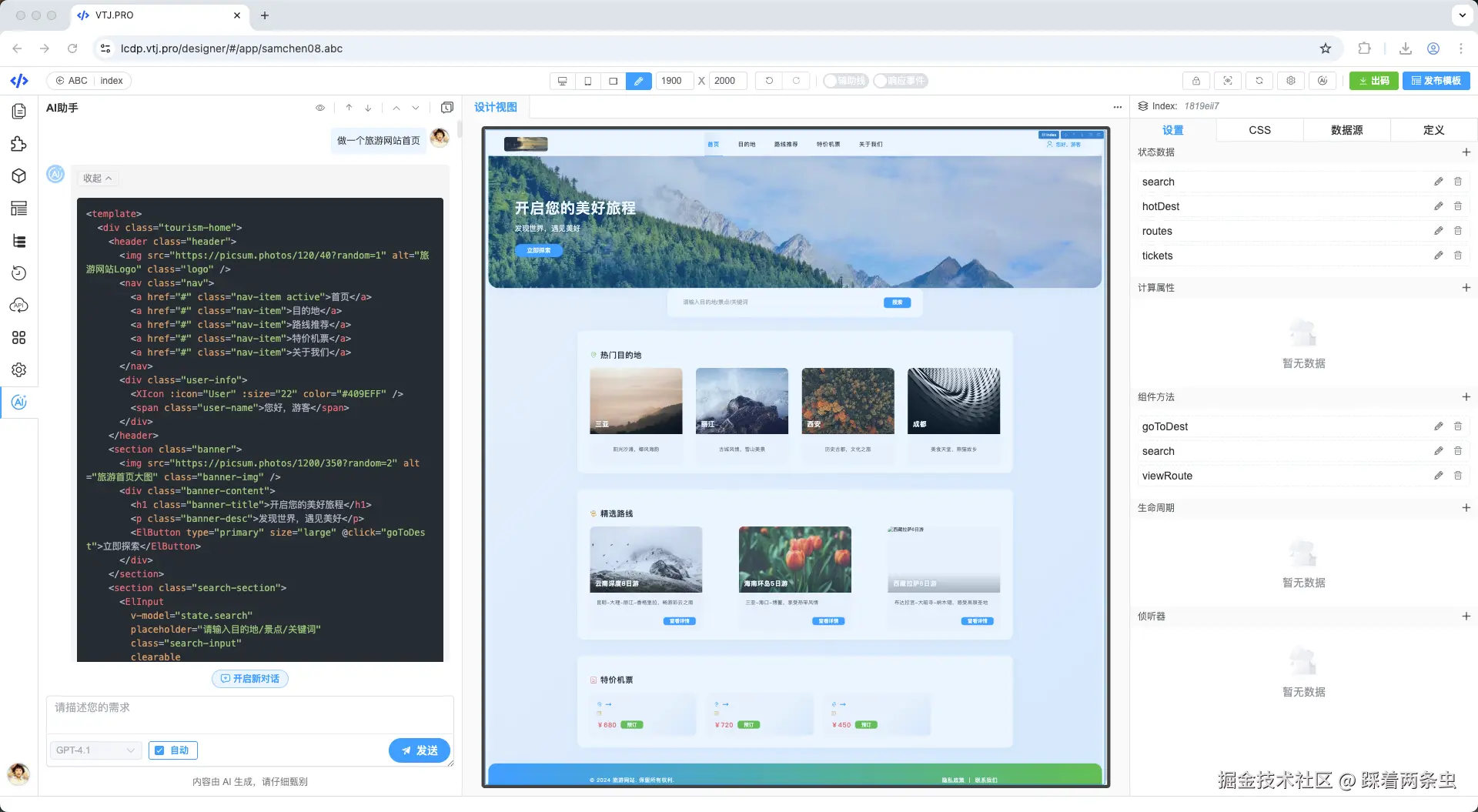Toggle the eye icon in AI assistant header
Image resolution: width=1478 pixels, height=812 pixels.
tap(320, 108)
